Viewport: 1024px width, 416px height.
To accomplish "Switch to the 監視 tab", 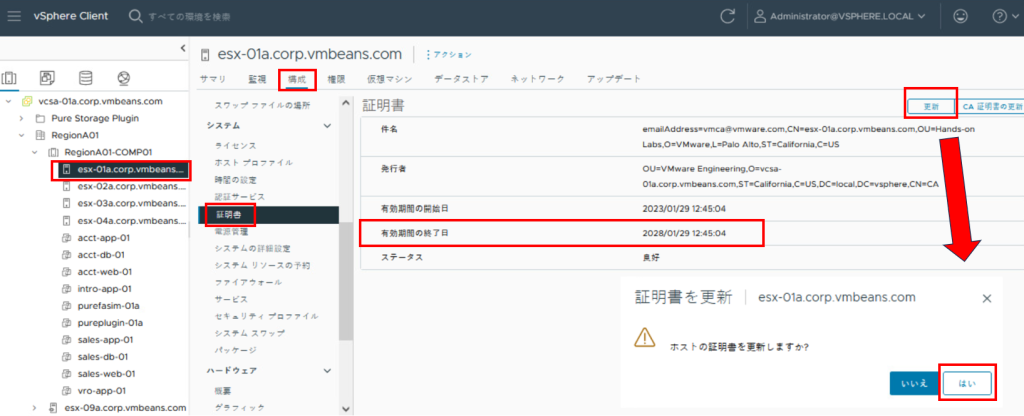I will click(x=257, y=79).
